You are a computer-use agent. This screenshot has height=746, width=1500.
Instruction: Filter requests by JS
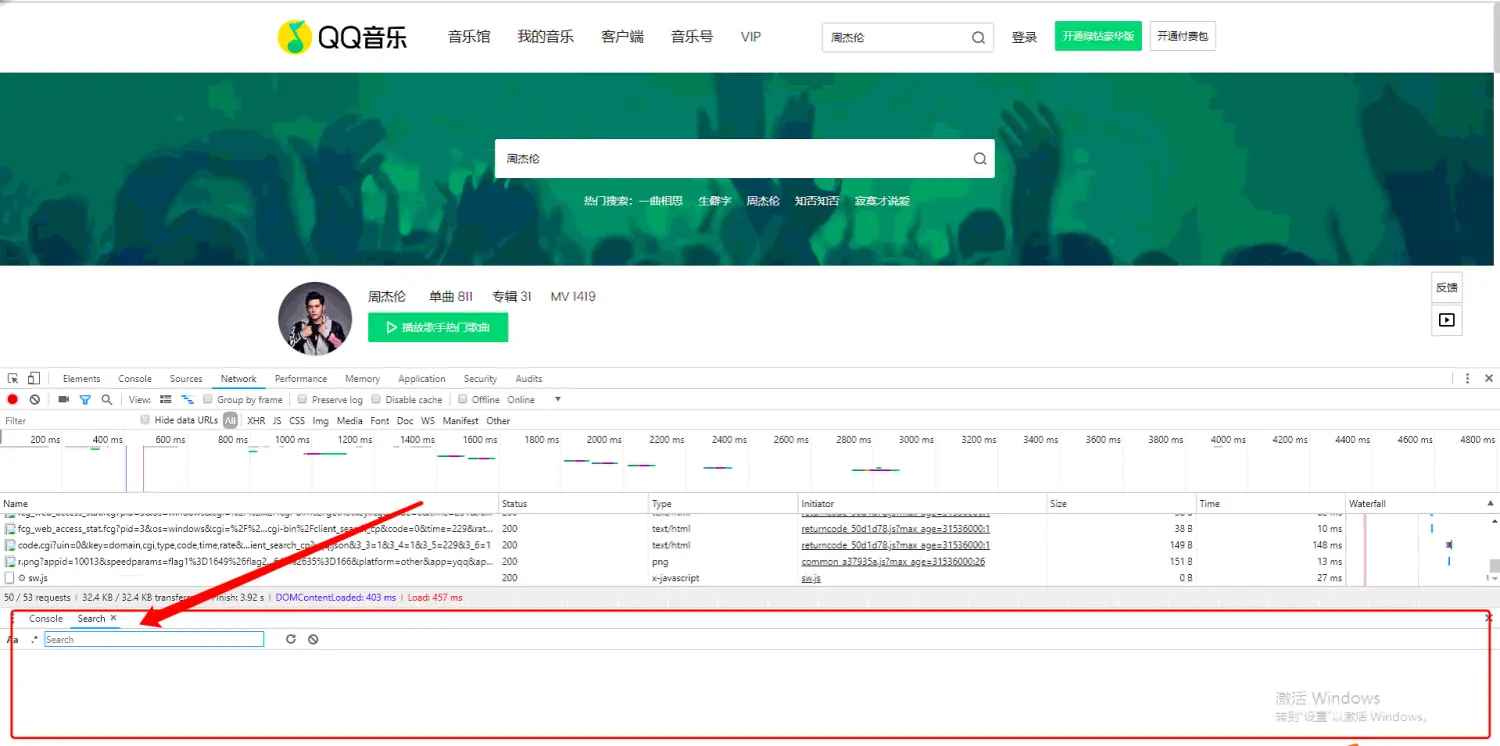click(x=277, y=421)
